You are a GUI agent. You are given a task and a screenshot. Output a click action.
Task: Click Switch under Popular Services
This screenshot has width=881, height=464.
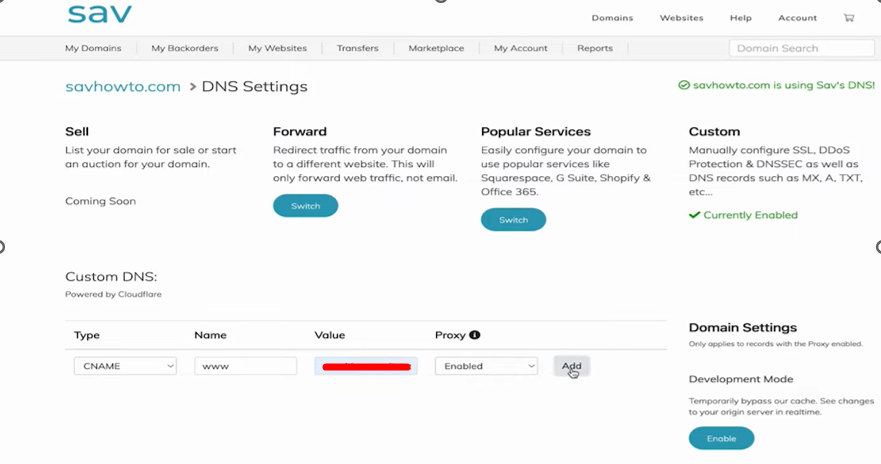click(514, 220)
